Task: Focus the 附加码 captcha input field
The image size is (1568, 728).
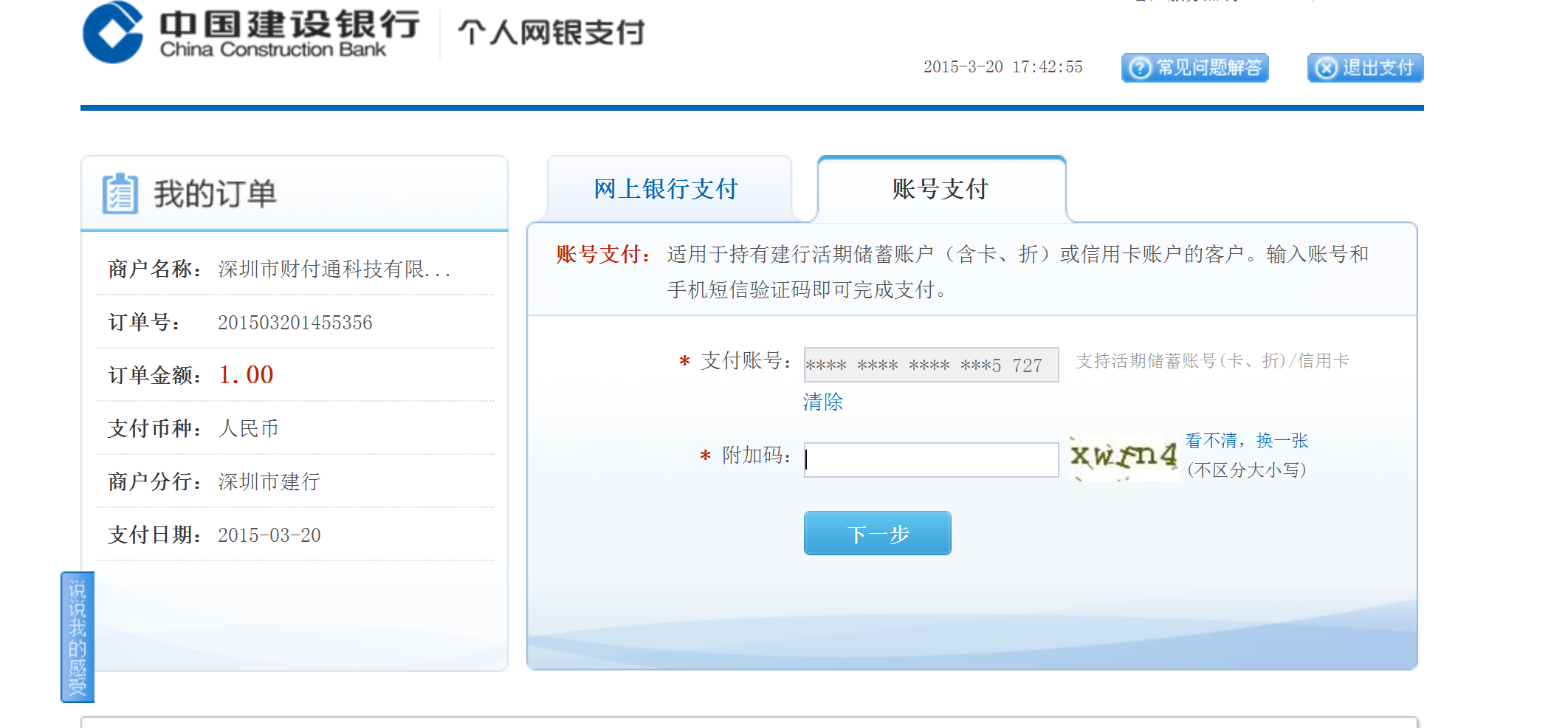Action: [x=931, y=460]
